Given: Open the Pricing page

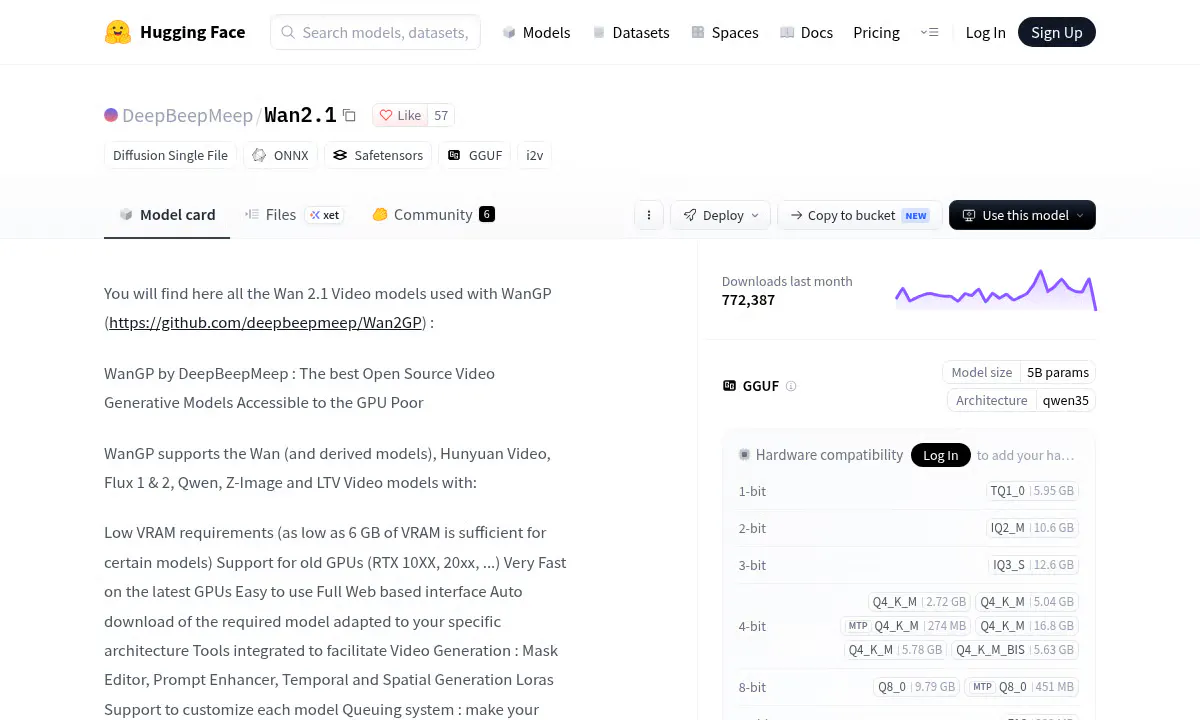Looking at the screenshot, I should 876,32.
